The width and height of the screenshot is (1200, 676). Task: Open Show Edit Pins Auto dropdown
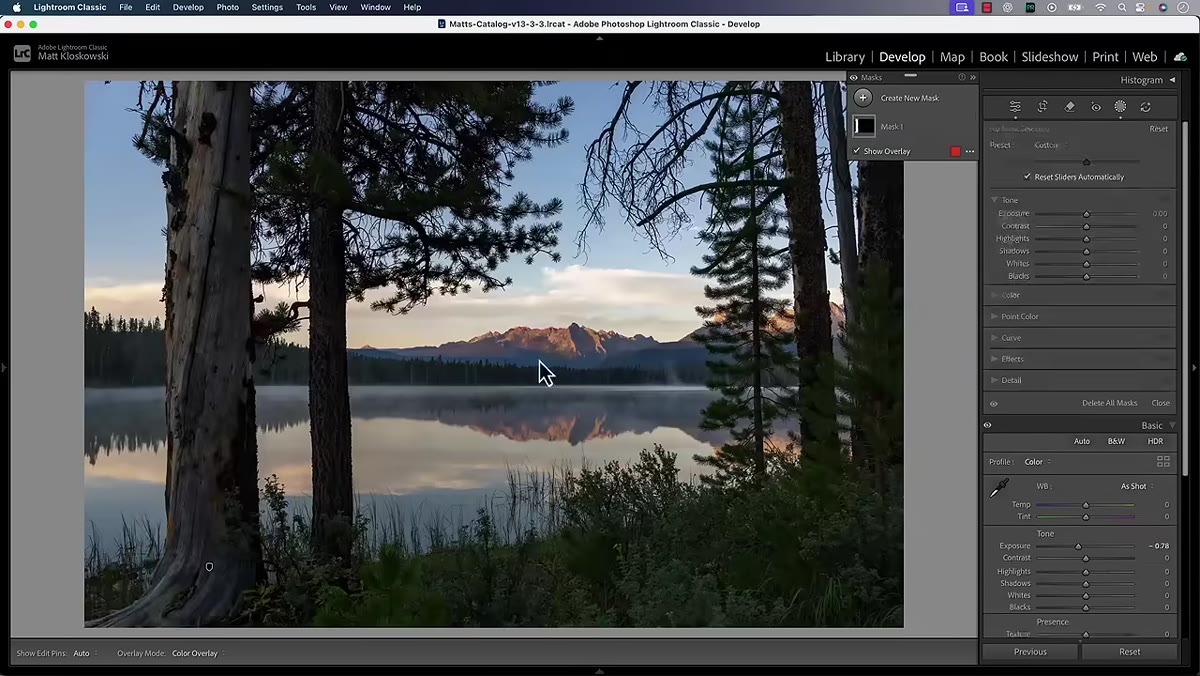[84, 653]
